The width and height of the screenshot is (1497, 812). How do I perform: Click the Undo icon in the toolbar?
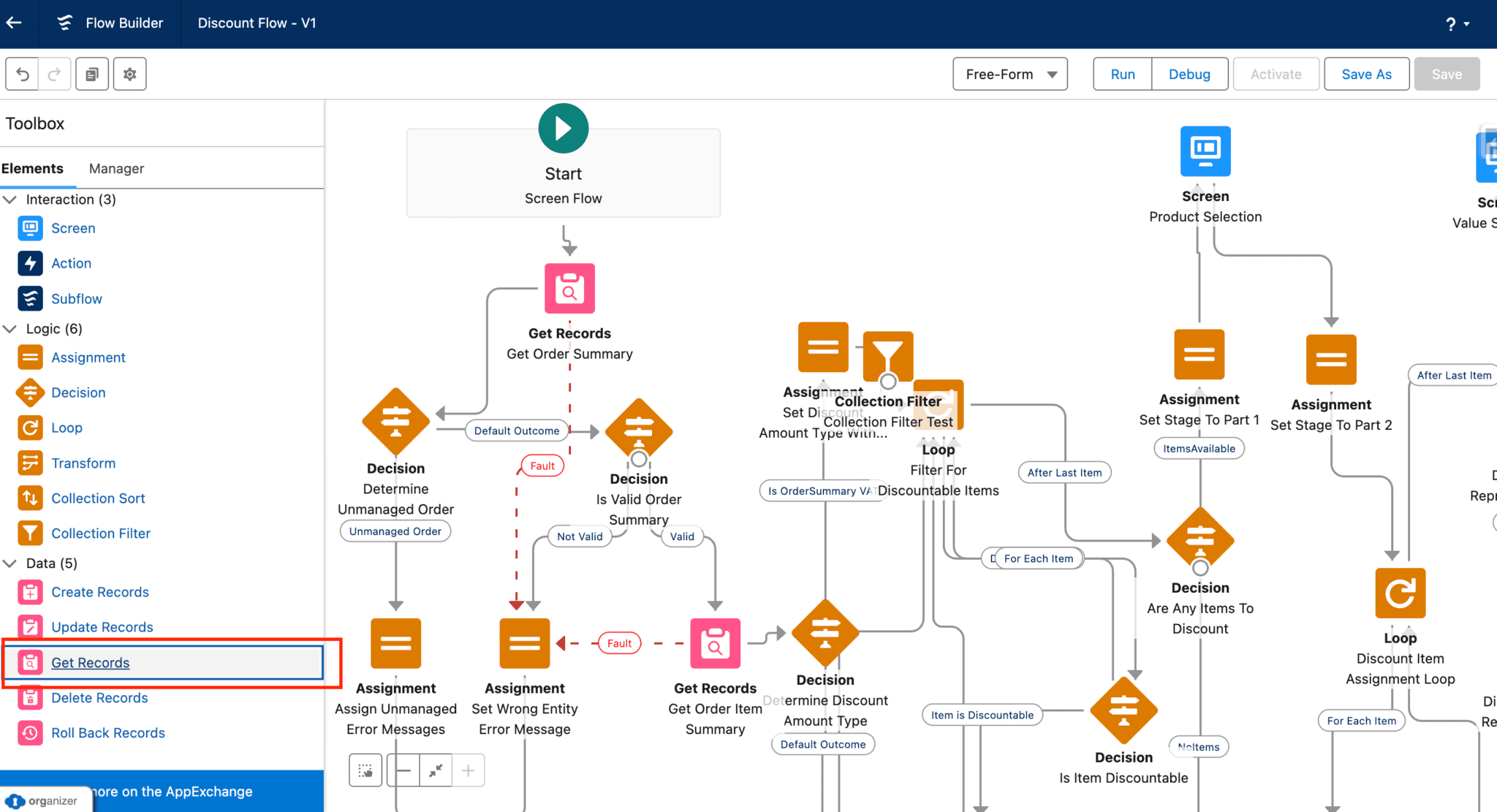tap(21, 74)
